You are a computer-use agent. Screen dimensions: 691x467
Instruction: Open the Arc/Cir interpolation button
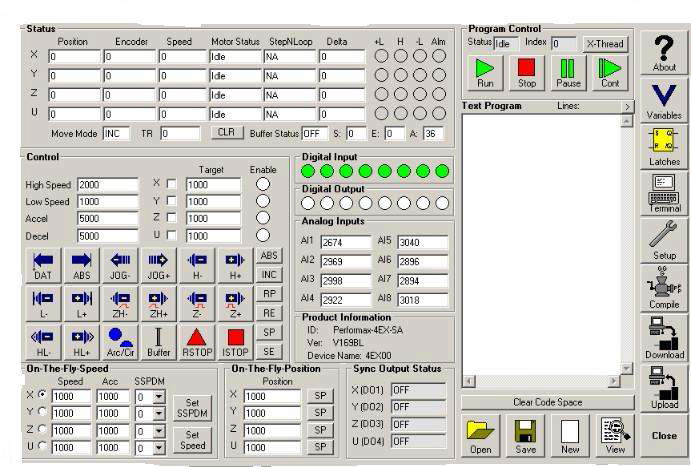(x=120, y=342)
